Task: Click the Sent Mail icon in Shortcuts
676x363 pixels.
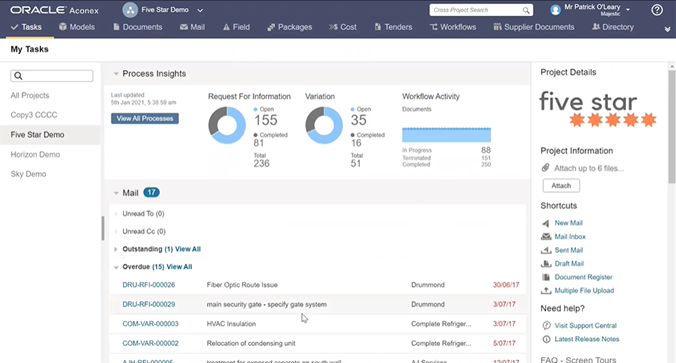Action: coord(546,250)
